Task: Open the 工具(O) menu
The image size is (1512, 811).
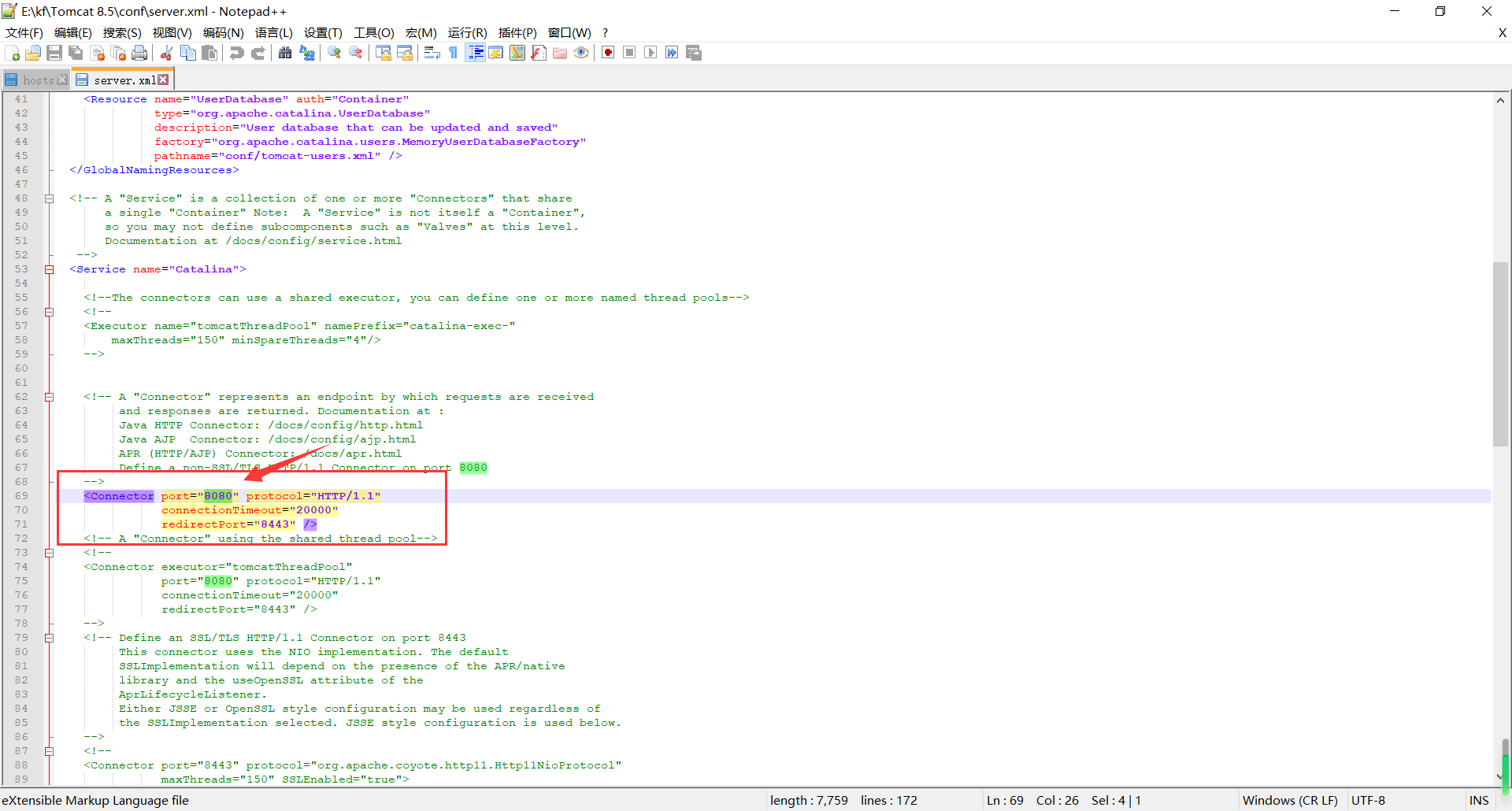Action: click(374, 32)
